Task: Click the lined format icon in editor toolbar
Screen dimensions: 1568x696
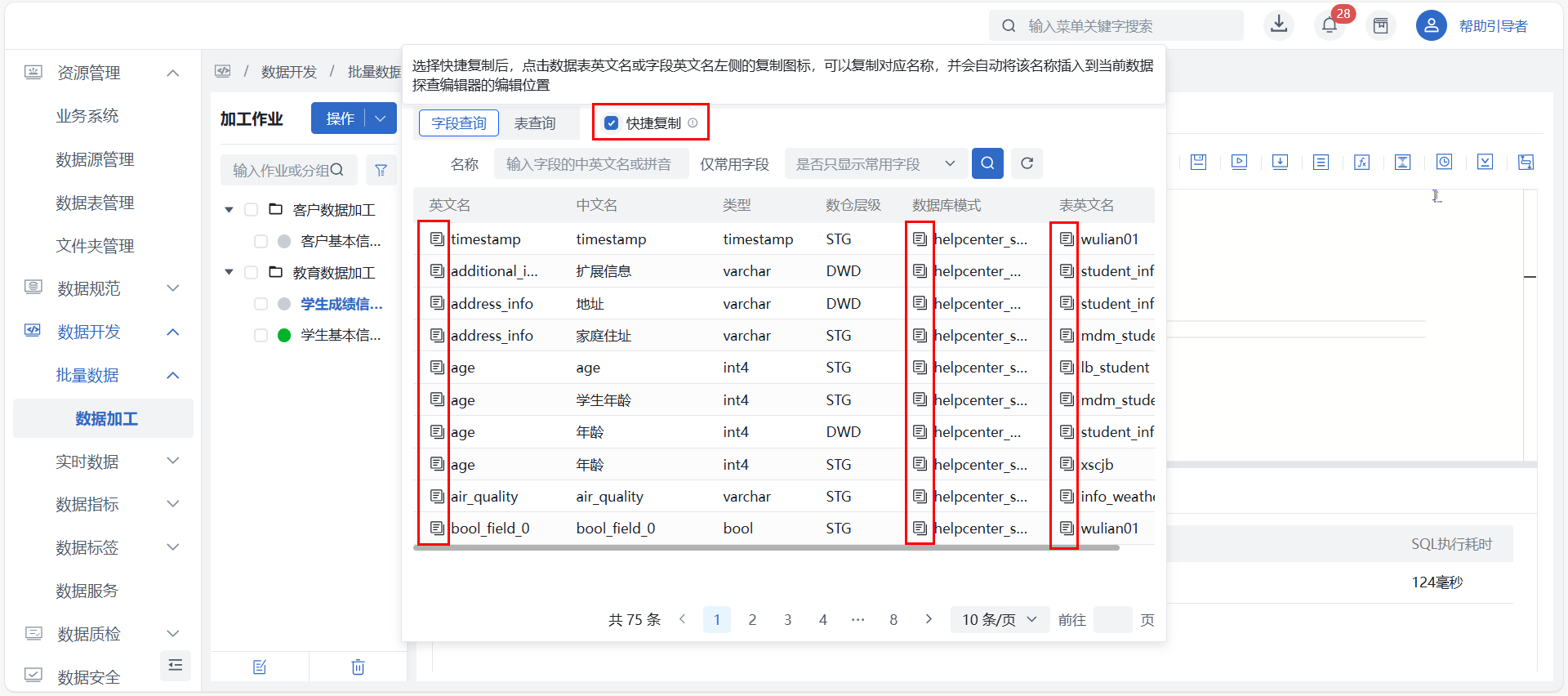Action: pyautogui.click(x=1321, y=162)
